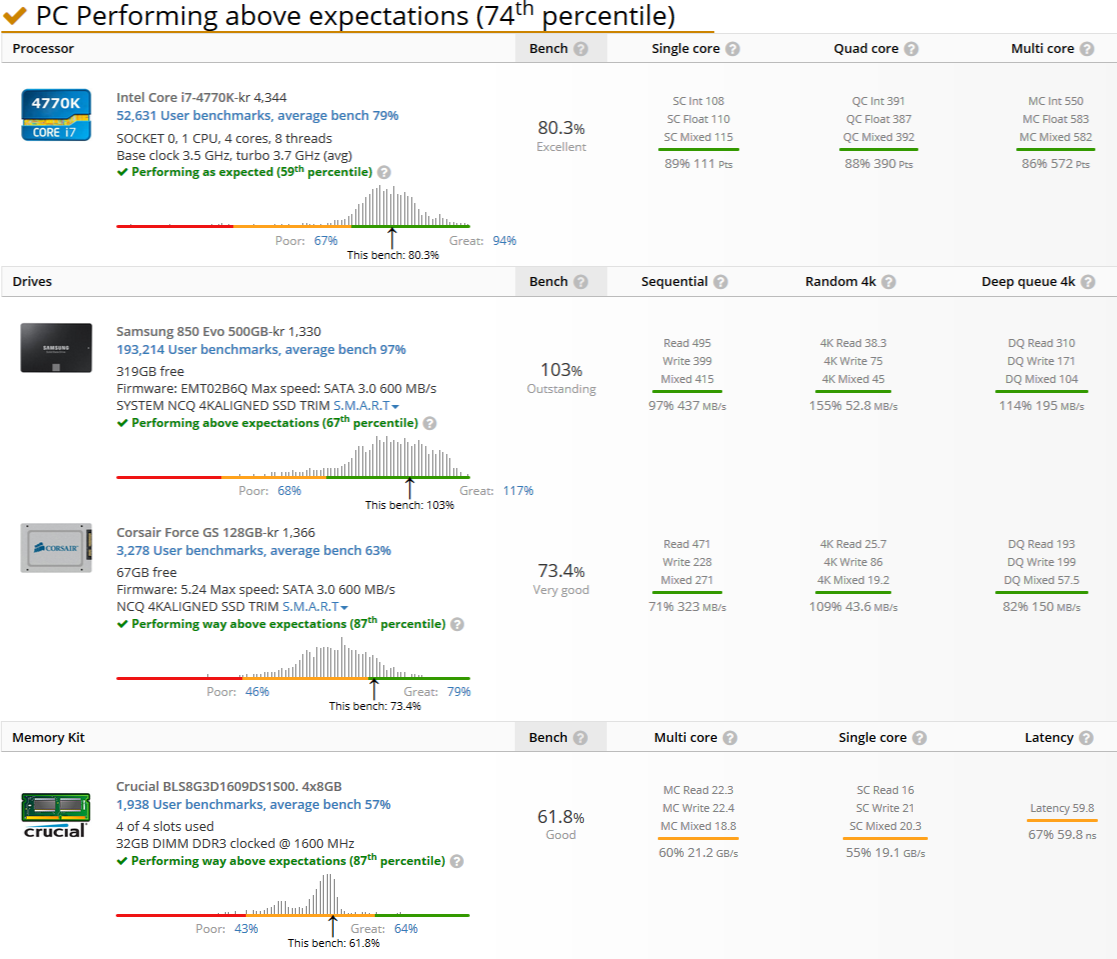Click '67% 59.8 ns' latency result
Image resolution: width=1117 pixels, height=959 pixels.
pos(1061,835)
